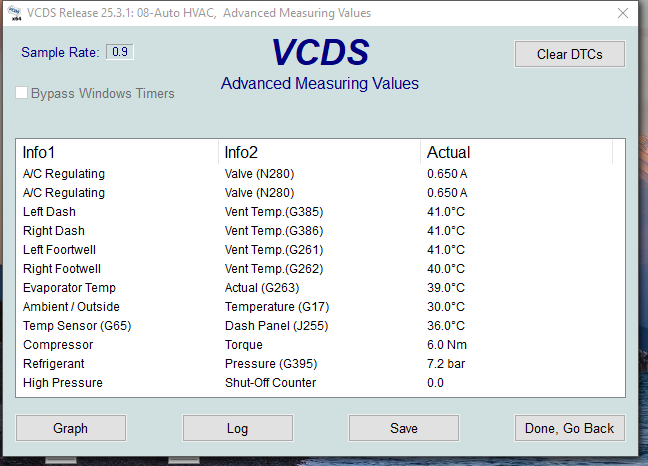The width and height of the screenshot is (648, 466).
Task: Click the 40.0°C right footwell value
Action: [x=446, y=269]
